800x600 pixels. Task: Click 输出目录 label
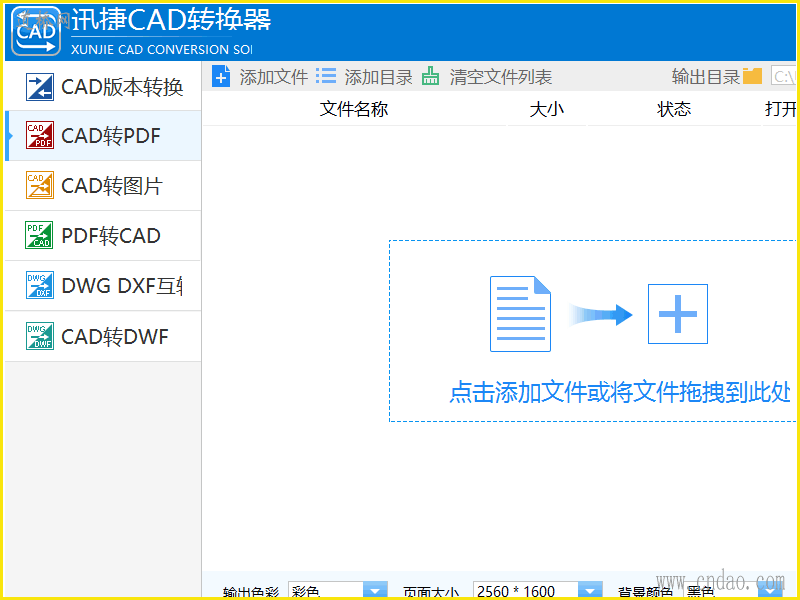click(706, 77)
